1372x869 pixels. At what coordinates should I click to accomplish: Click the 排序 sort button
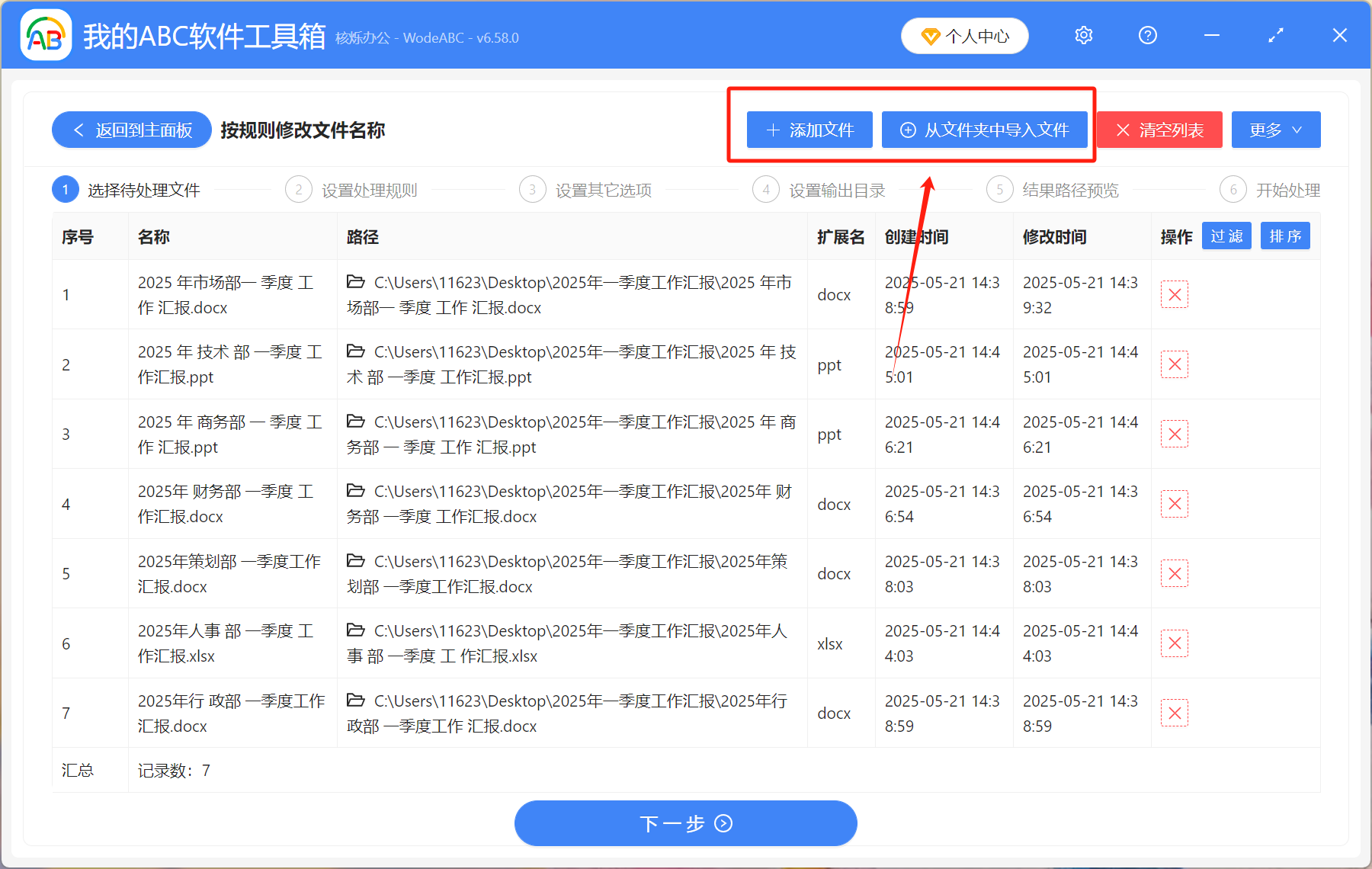point(1285,236)
